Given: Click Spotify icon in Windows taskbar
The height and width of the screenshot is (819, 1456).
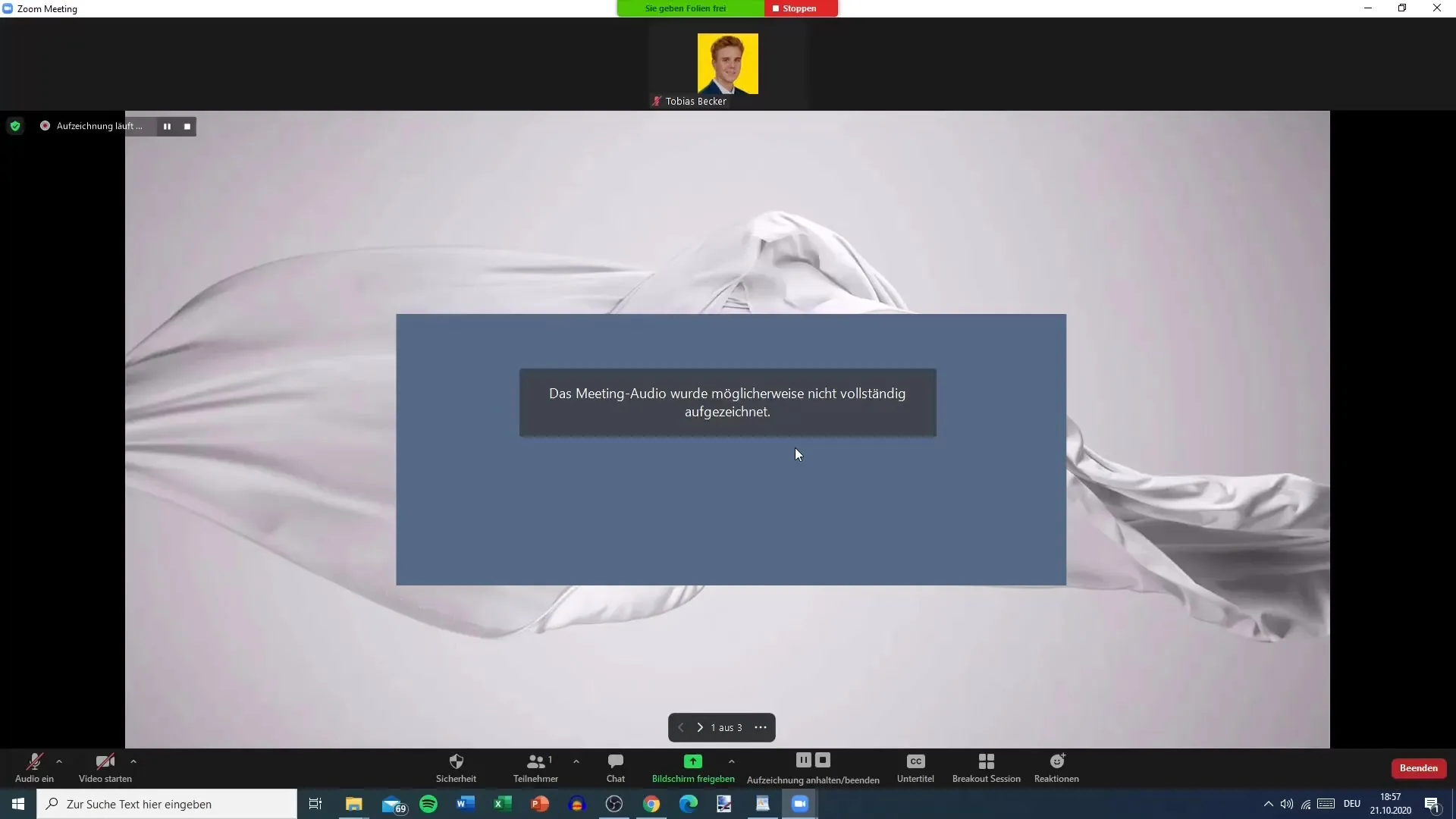Looking at the screenshot, I should [428, 804].
